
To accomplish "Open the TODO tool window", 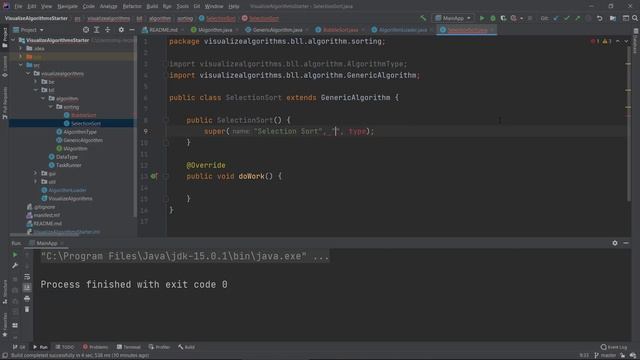I will 65,347.
